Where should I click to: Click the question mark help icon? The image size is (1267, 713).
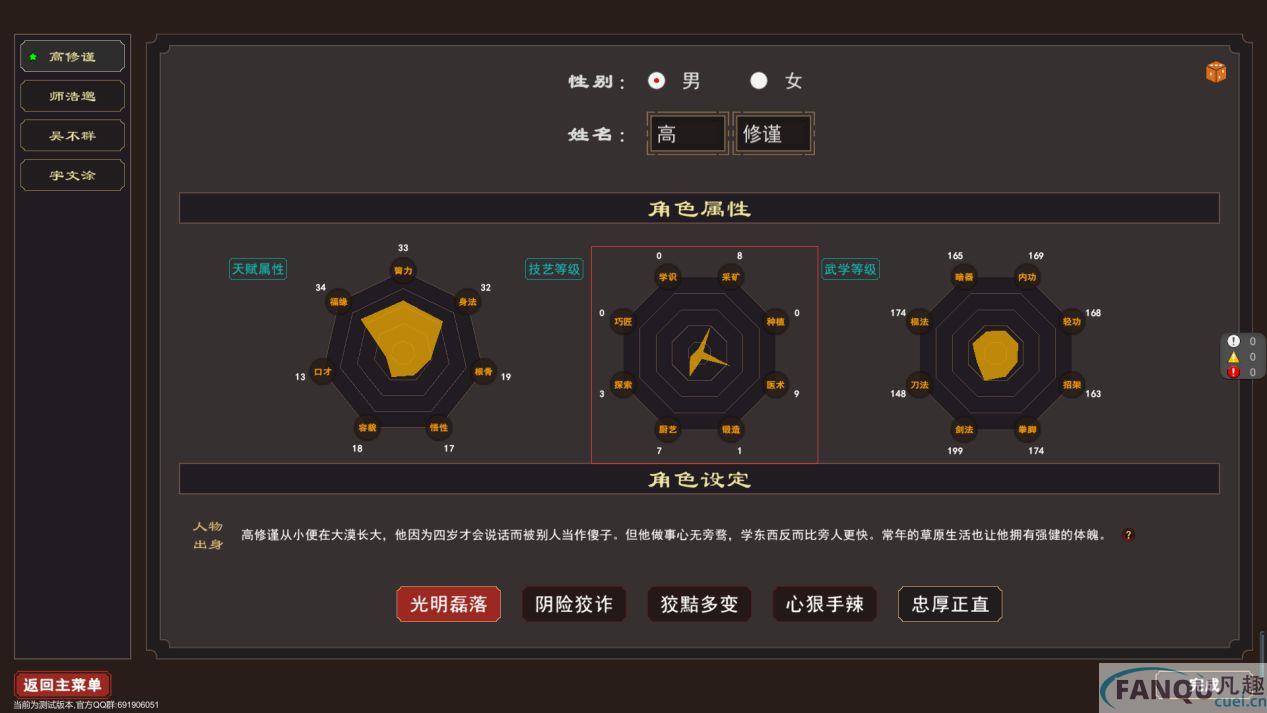(x=1128, y=535)
